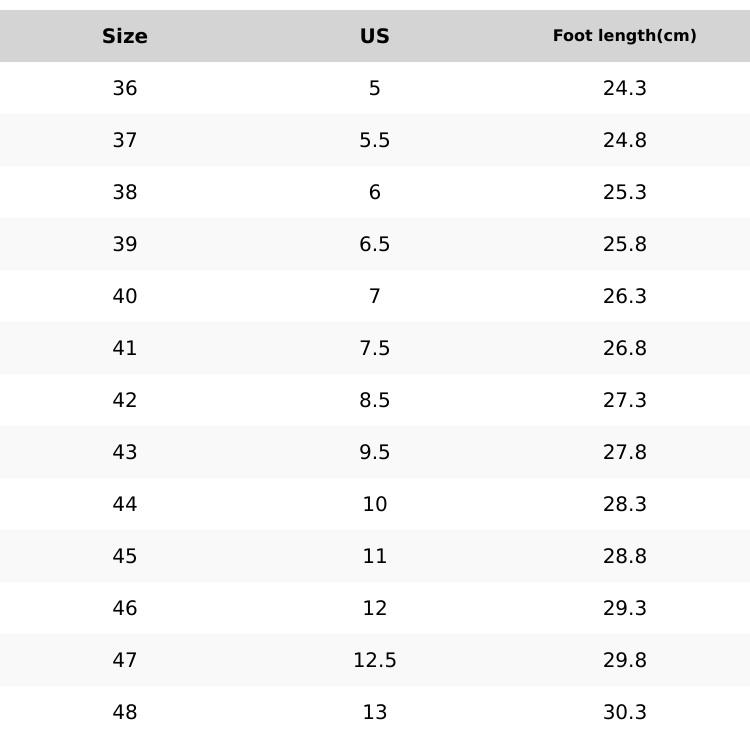This screenshot has width=750, height=738.
Task: Click the US 12 cell
Action: click(375, 608)
